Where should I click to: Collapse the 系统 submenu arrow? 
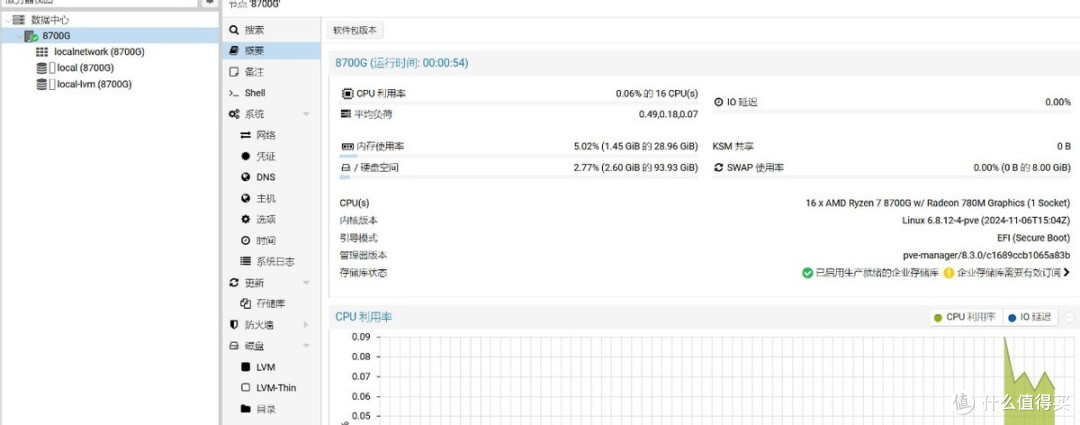[307, 114]
